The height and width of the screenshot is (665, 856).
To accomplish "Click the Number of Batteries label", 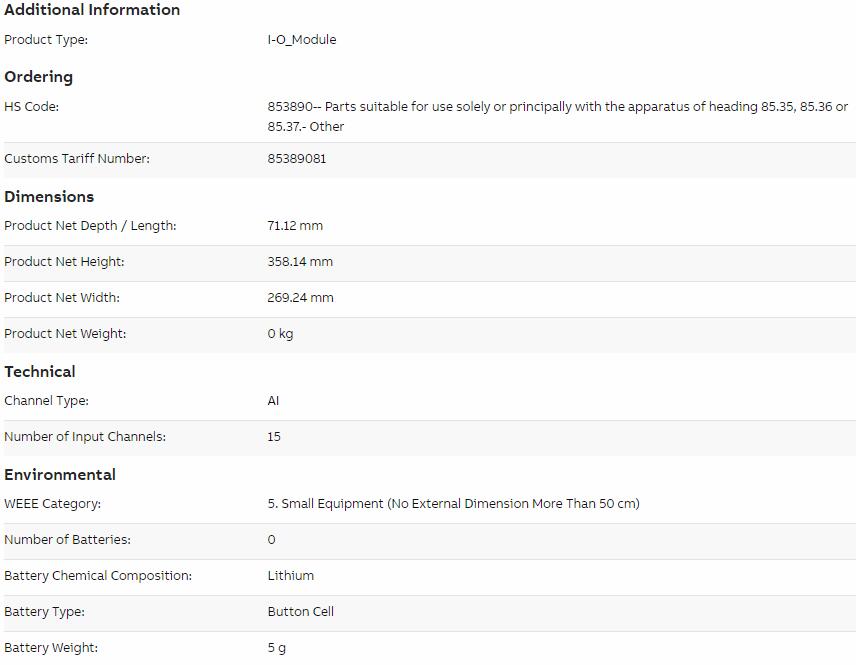I will tap(67, 540).
